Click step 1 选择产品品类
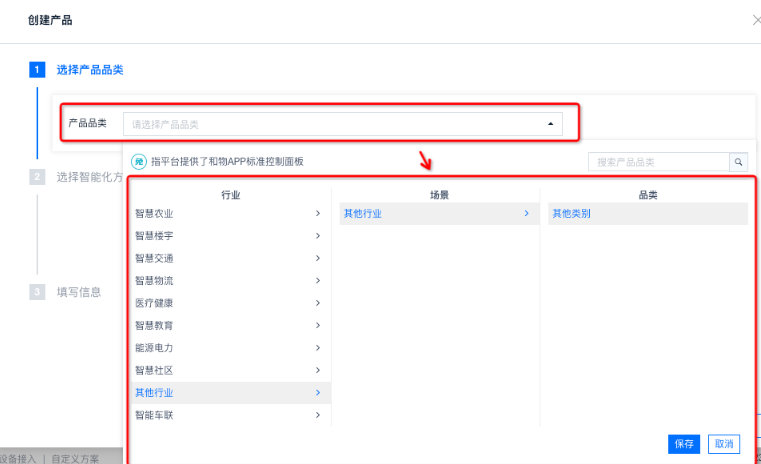This screenshot has height=464, width=761. [89, 70]
